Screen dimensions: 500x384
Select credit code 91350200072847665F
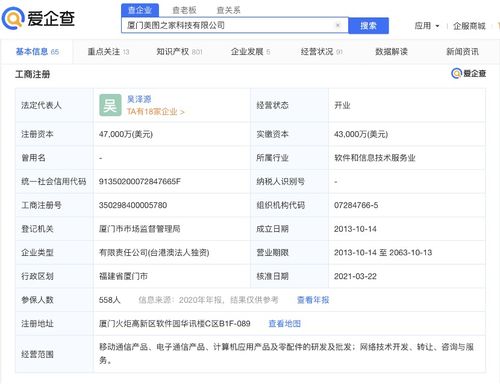[x=140, y=182]
